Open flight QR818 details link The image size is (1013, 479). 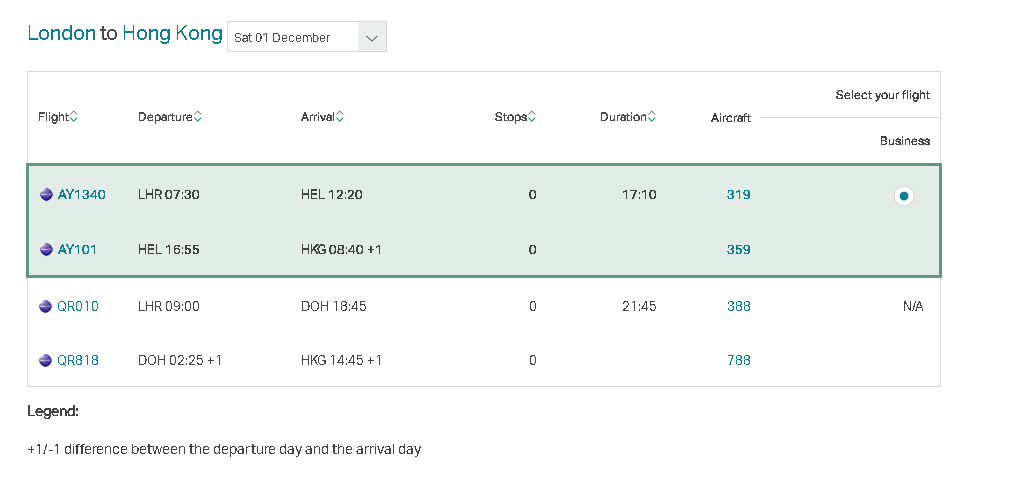[x=78, y=361]
